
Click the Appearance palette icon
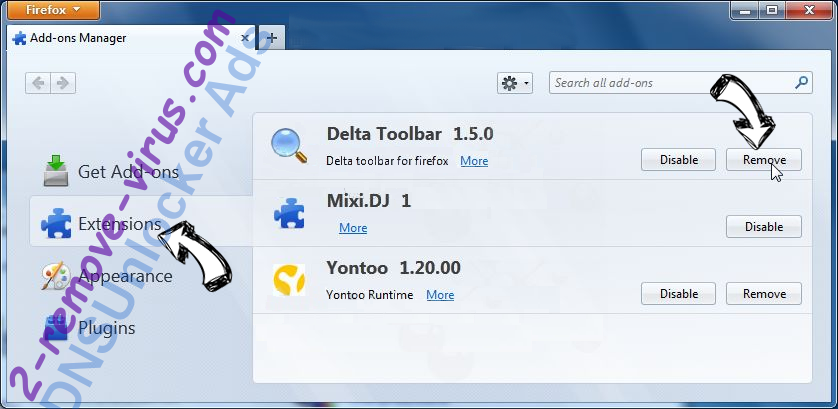click(56, 276)
